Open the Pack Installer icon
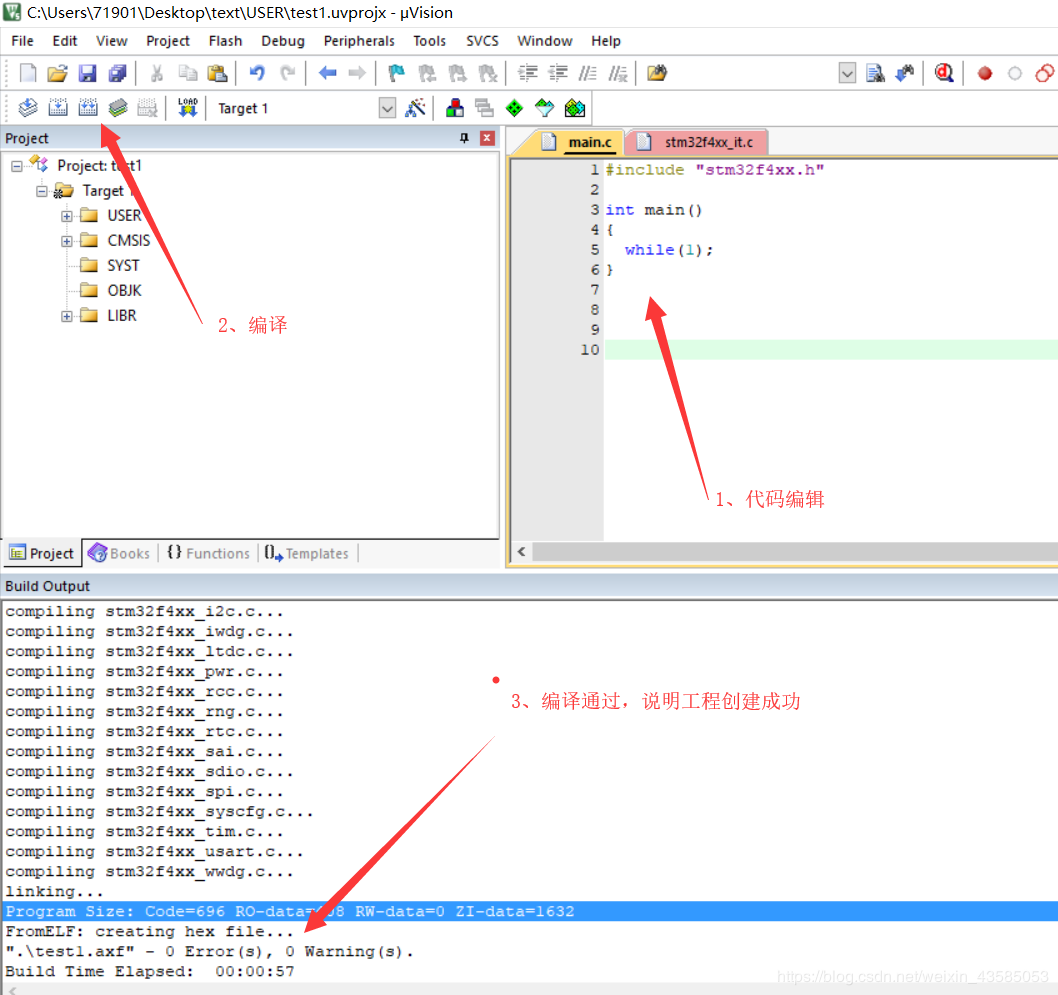1058x995 pixels. [574, 108]
